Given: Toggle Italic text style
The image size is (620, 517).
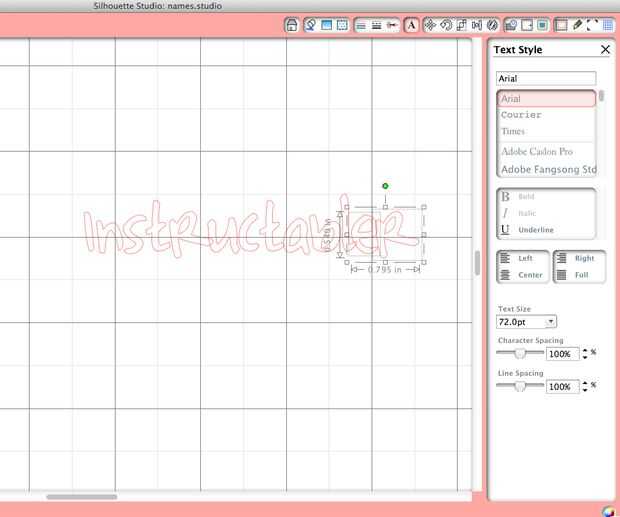Looking at the screenshot, I should pos(546,213).
